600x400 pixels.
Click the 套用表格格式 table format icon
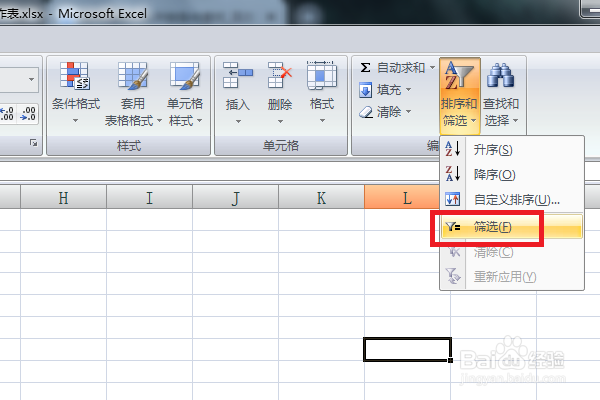pos(132,76)
